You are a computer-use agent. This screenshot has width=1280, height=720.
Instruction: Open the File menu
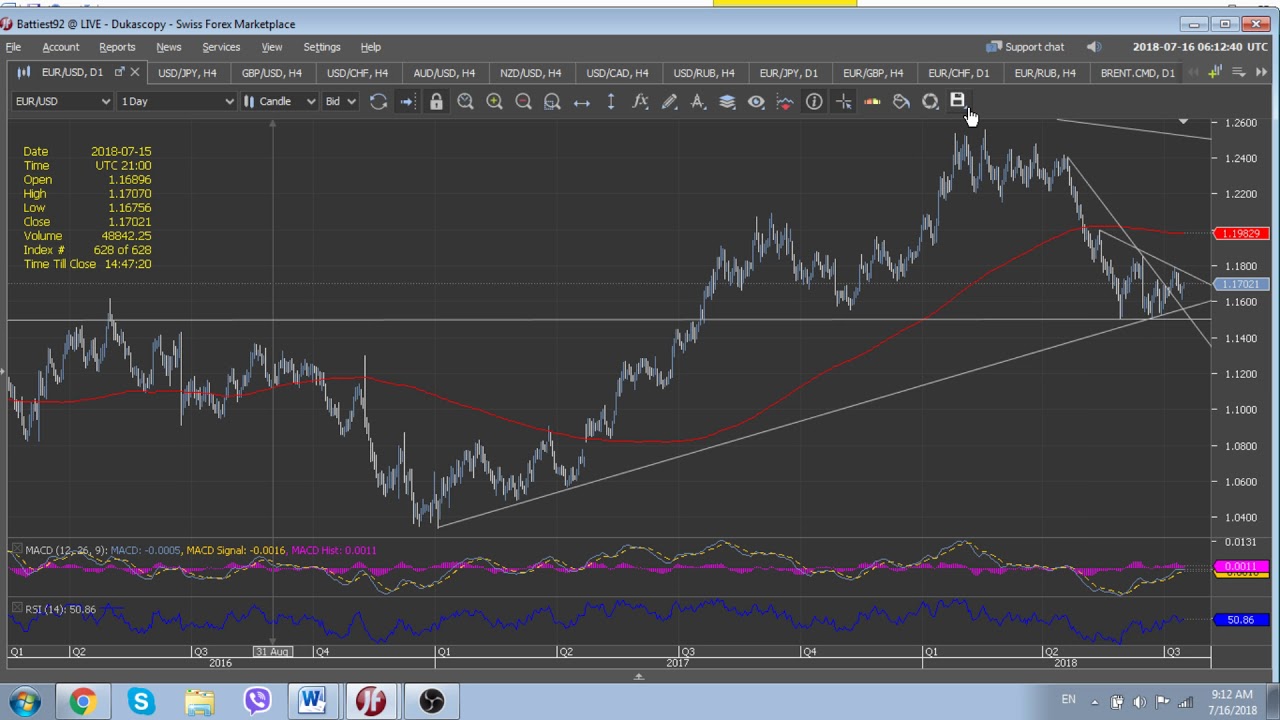tap(14, 47)
